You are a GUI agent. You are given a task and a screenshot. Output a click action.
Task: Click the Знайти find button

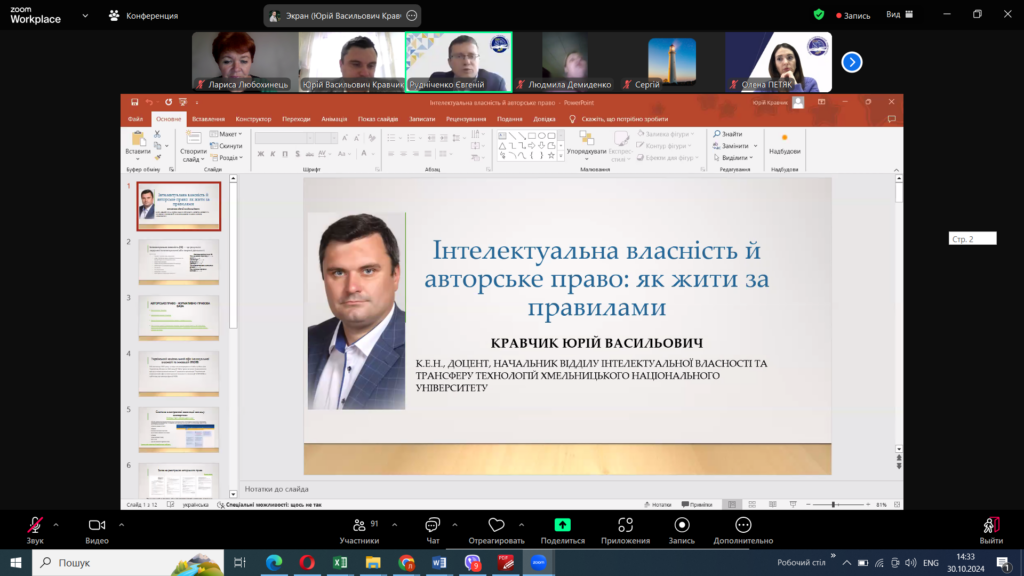[729, 134]
